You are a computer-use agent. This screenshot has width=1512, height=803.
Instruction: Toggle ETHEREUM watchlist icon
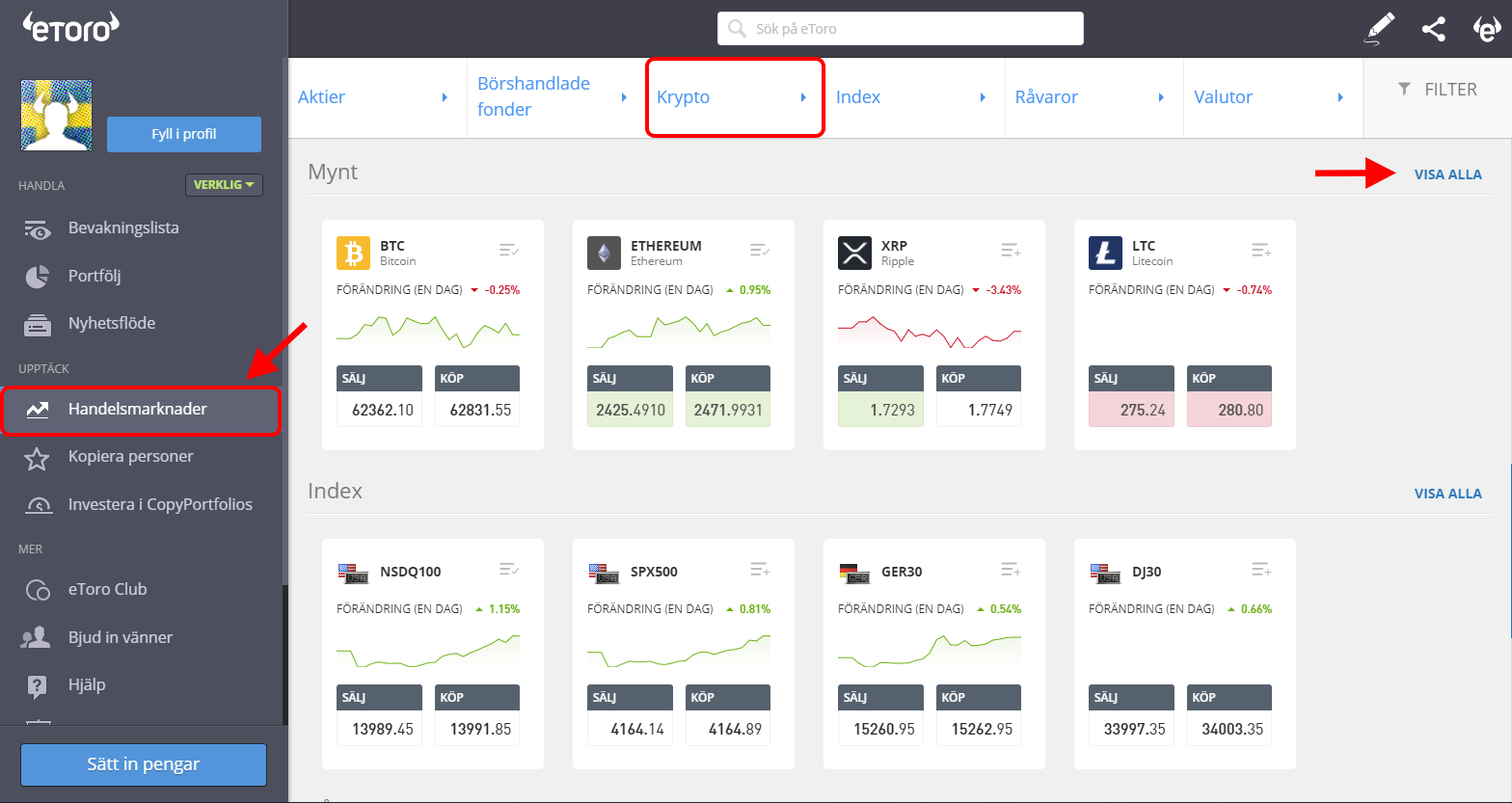[760, 251]
